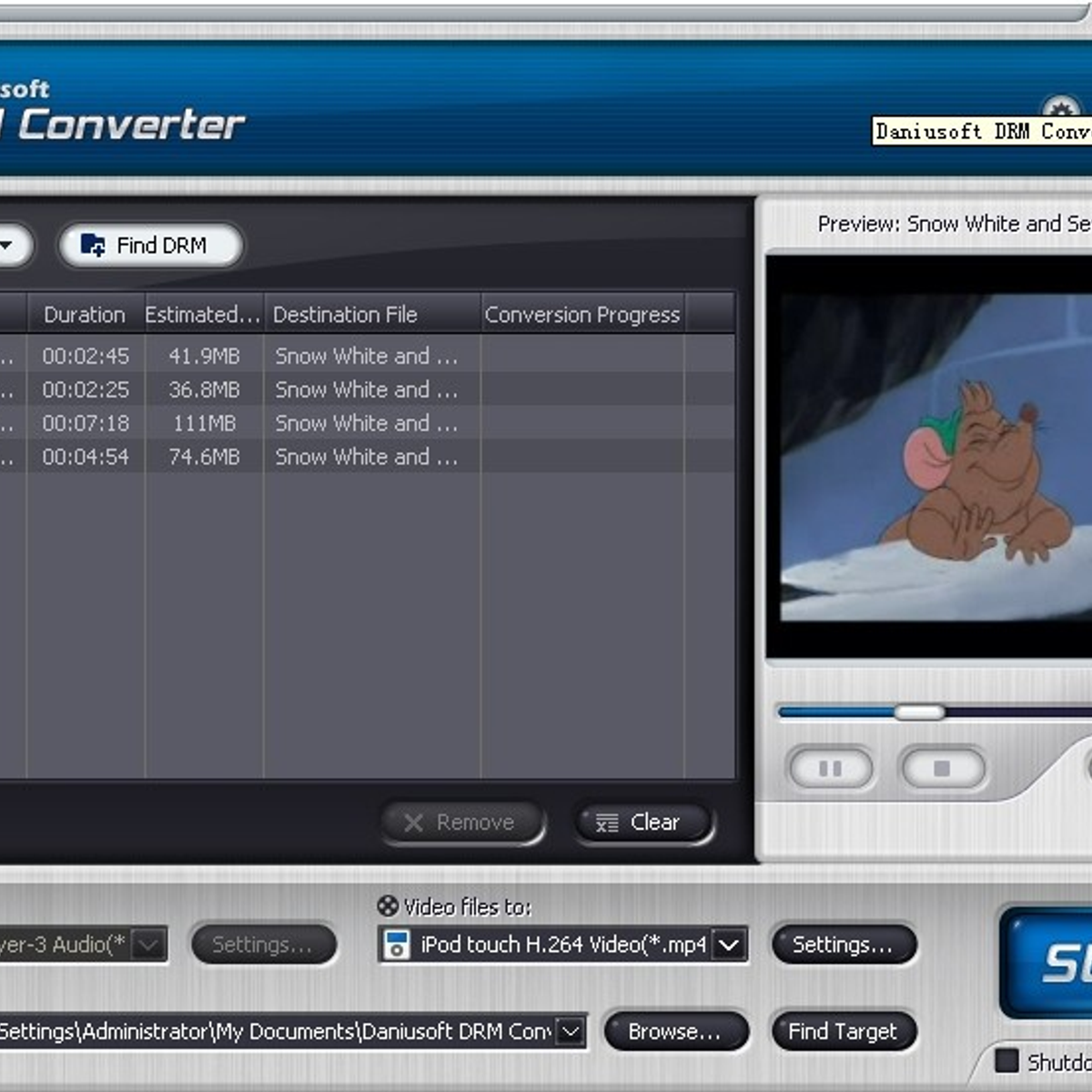Expand the audio format dropdown arrow
This screenshot has height=1092, width=1092.
(149, 945)
